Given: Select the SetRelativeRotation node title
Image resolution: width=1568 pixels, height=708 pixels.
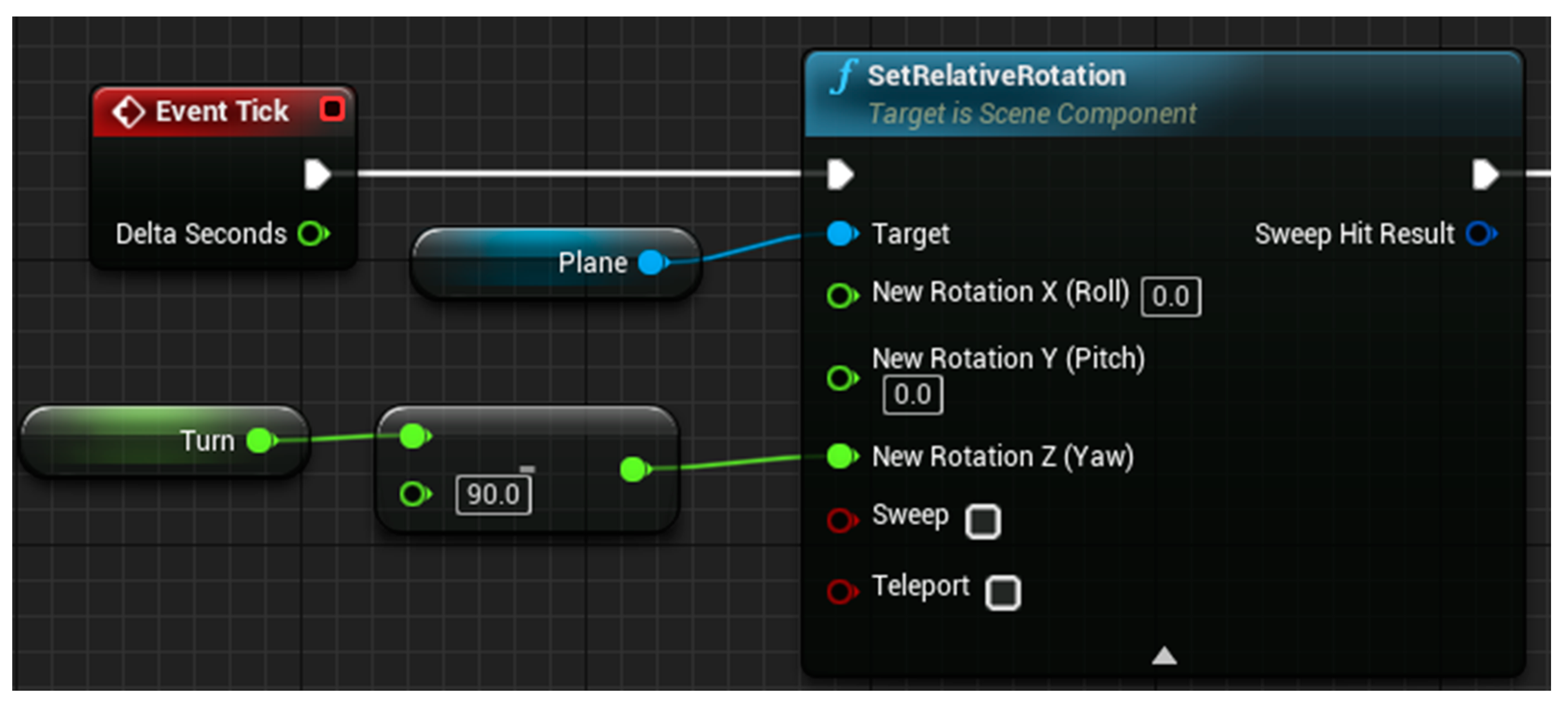Looking at the screenshot, I should [x=996, y=76].
